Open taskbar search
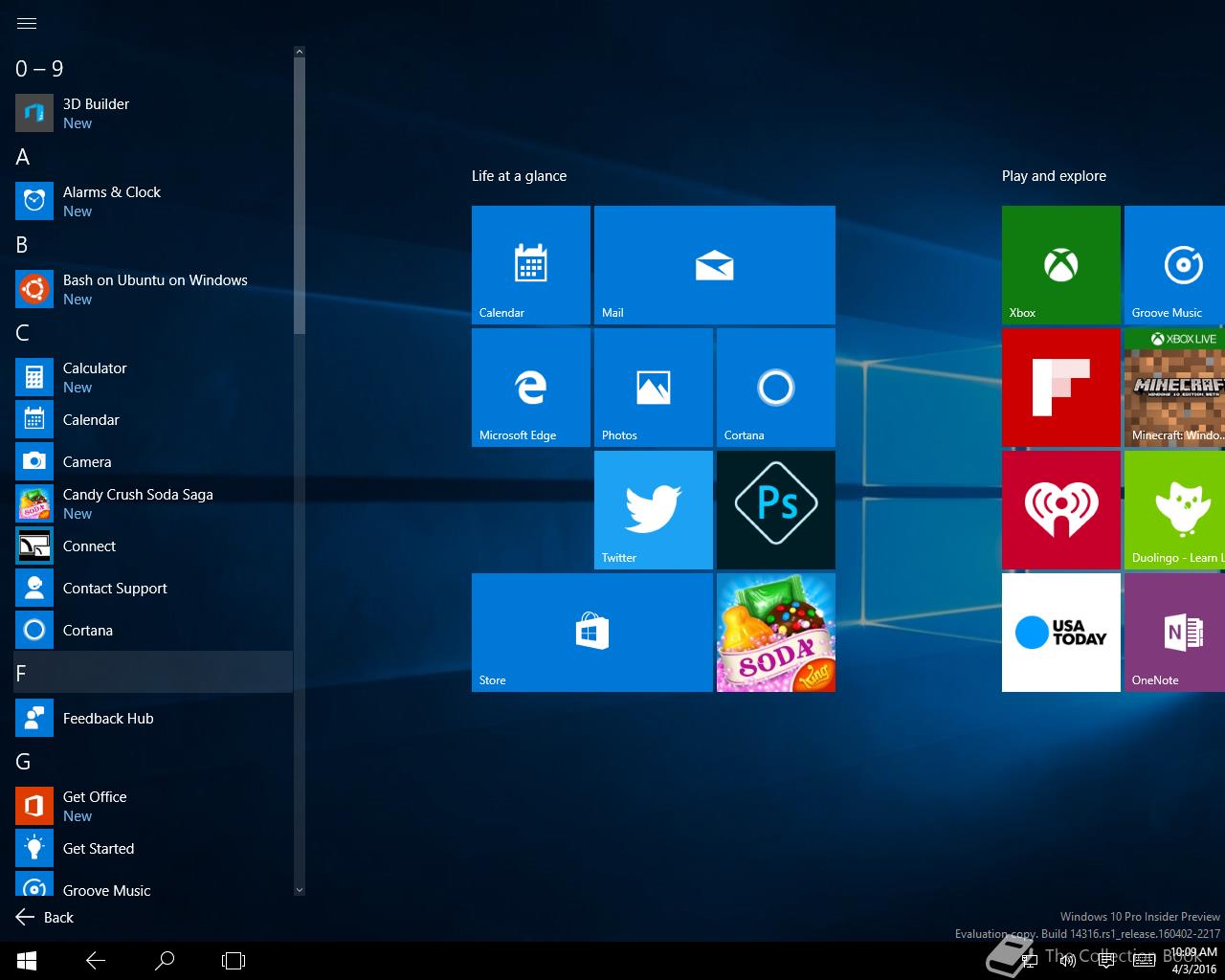Viewport: 1225px width, 980px height. [165, 961]
